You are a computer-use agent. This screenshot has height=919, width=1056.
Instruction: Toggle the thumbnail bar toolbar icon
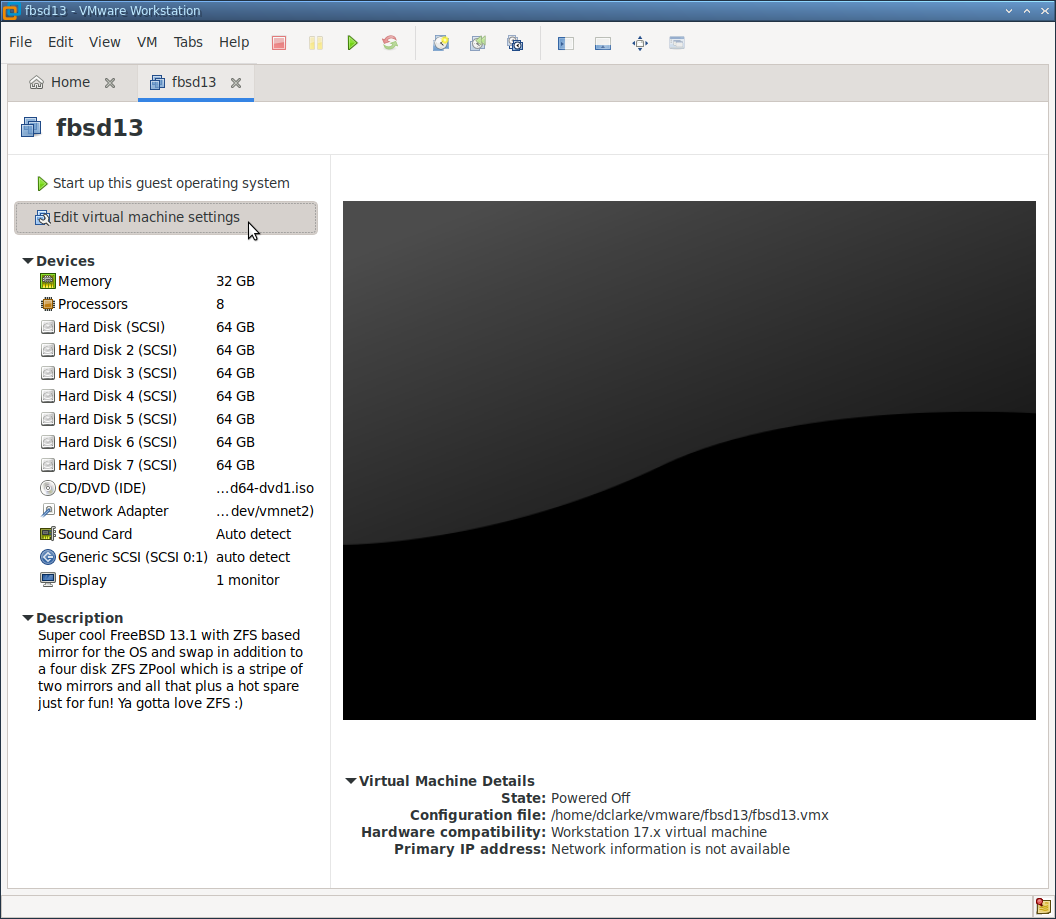[x=602, y=43]
